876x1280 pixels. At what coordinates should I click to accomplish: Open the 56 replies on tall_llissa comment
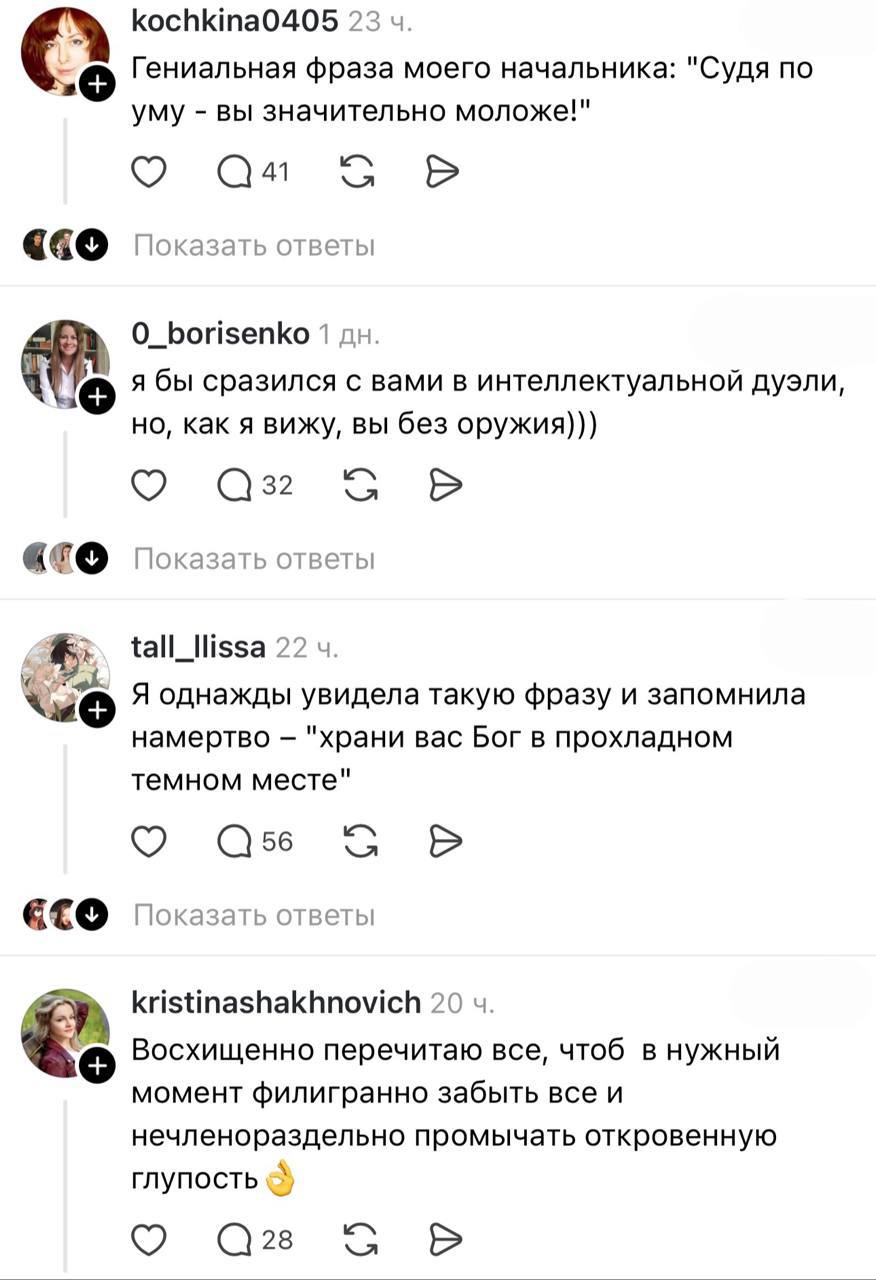255,842
